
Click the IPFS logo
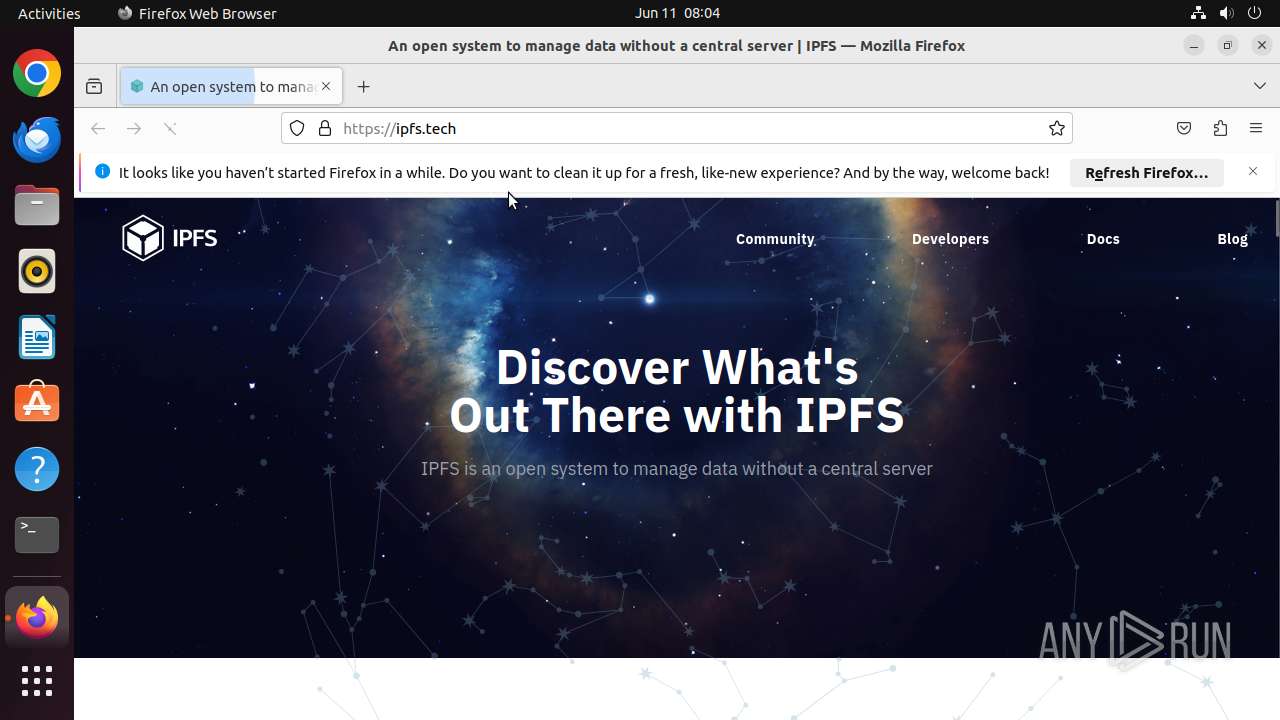click(x=169, y=238)
